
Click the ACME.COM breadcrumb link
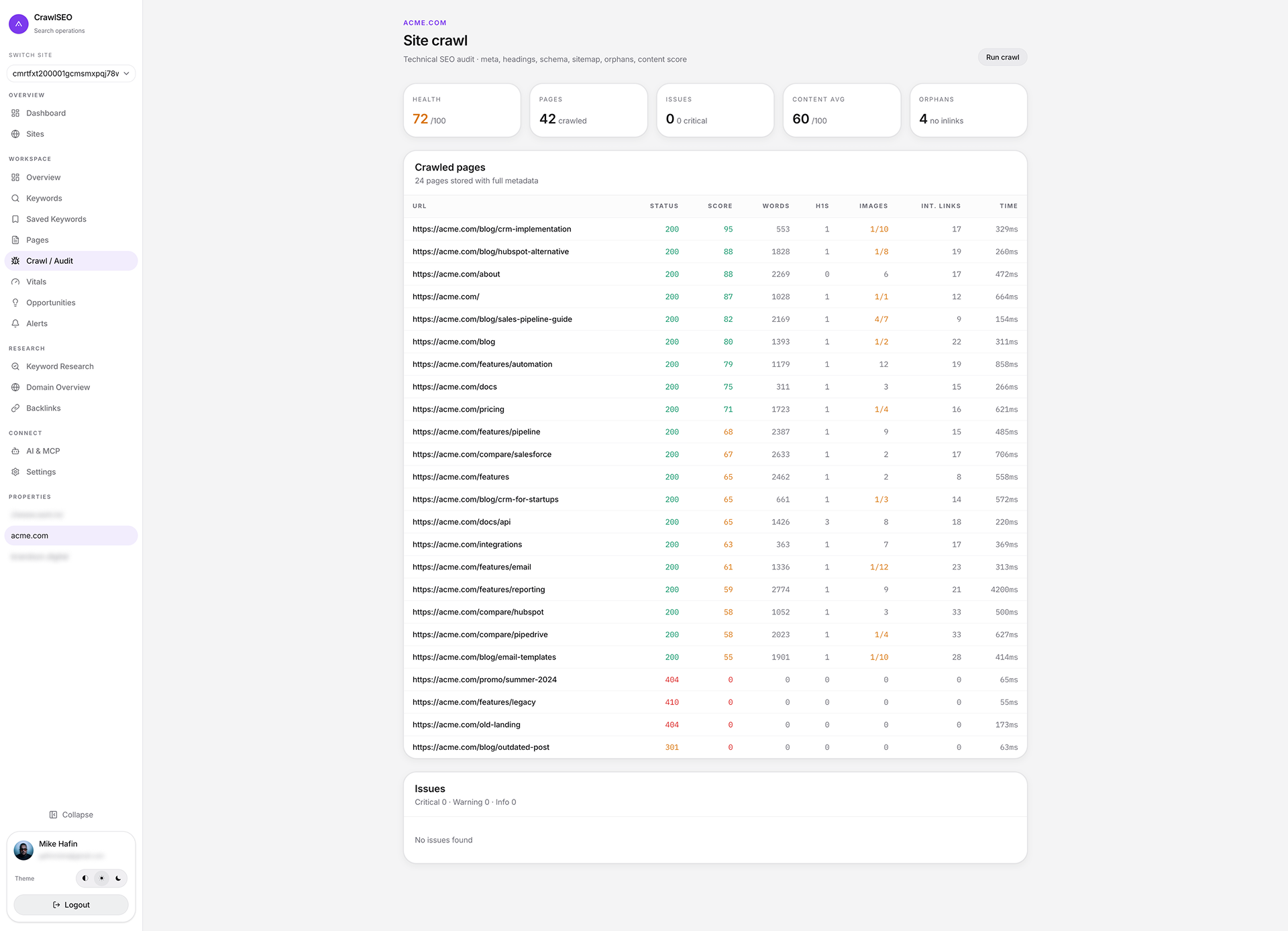(425, 23)
